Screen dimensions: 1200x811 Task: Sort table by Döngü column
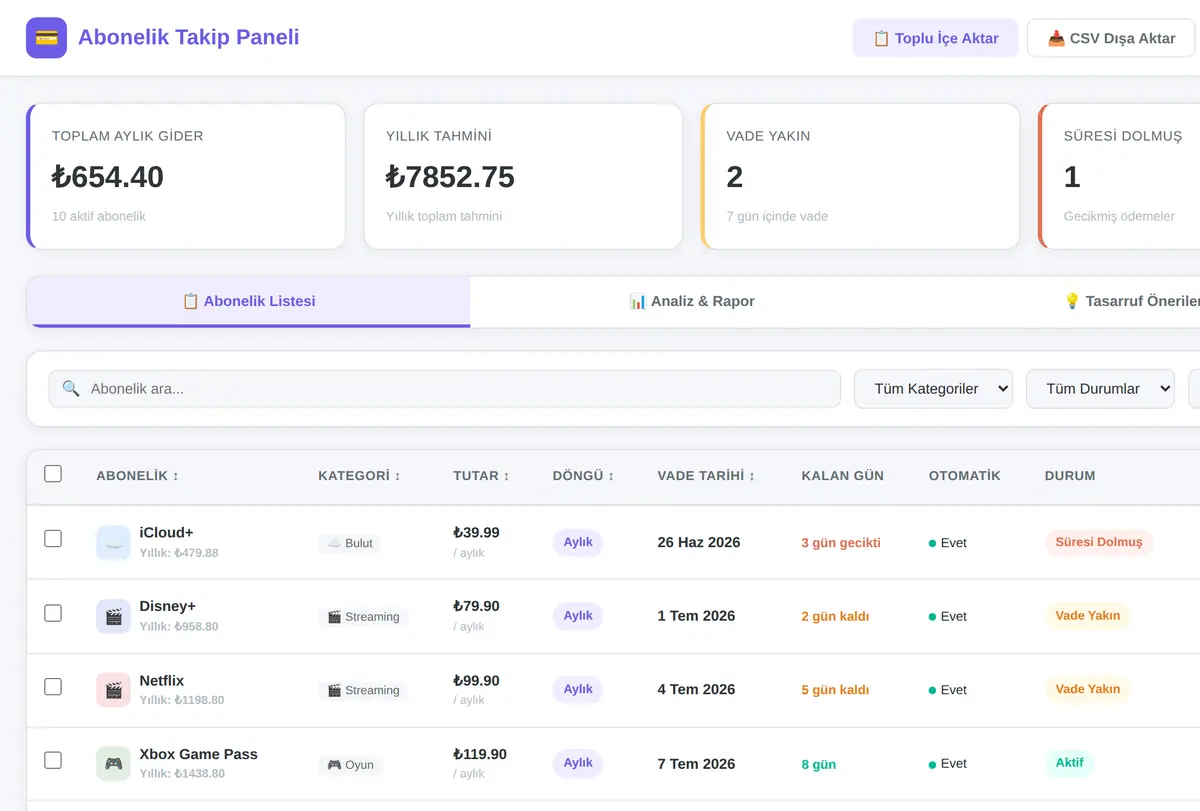click(x=583, y=476)
